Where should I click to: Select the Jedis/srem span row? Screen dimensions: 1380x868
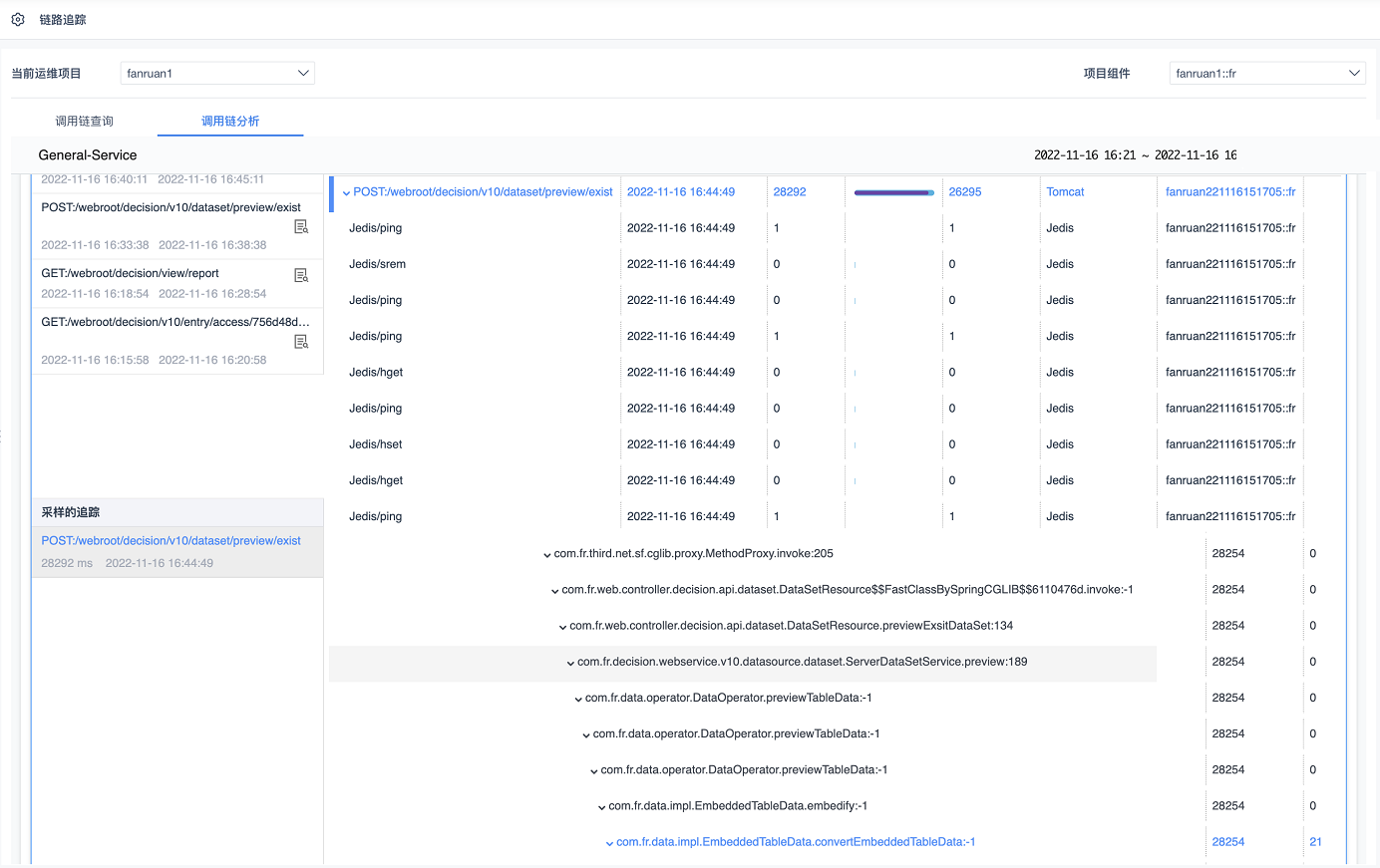coord(377,264)
